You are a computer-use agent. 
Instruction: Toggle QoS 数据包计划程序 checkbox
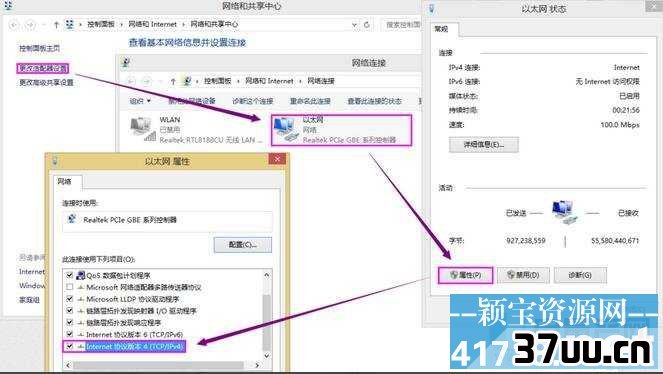click(x=70, y=275)
